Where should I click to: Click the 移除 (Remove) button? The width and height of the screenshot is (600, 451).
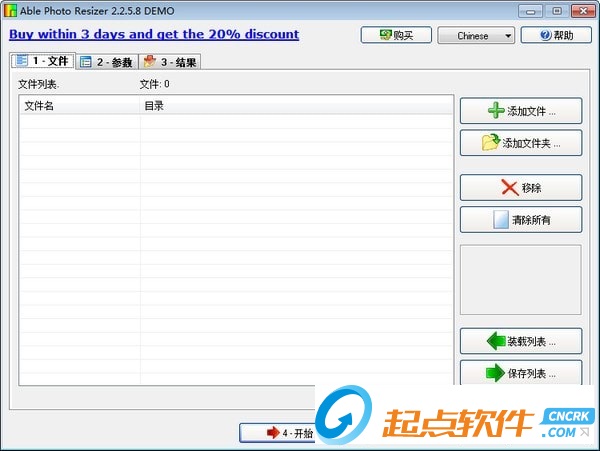pyautogui.click(x=521, y=188)
